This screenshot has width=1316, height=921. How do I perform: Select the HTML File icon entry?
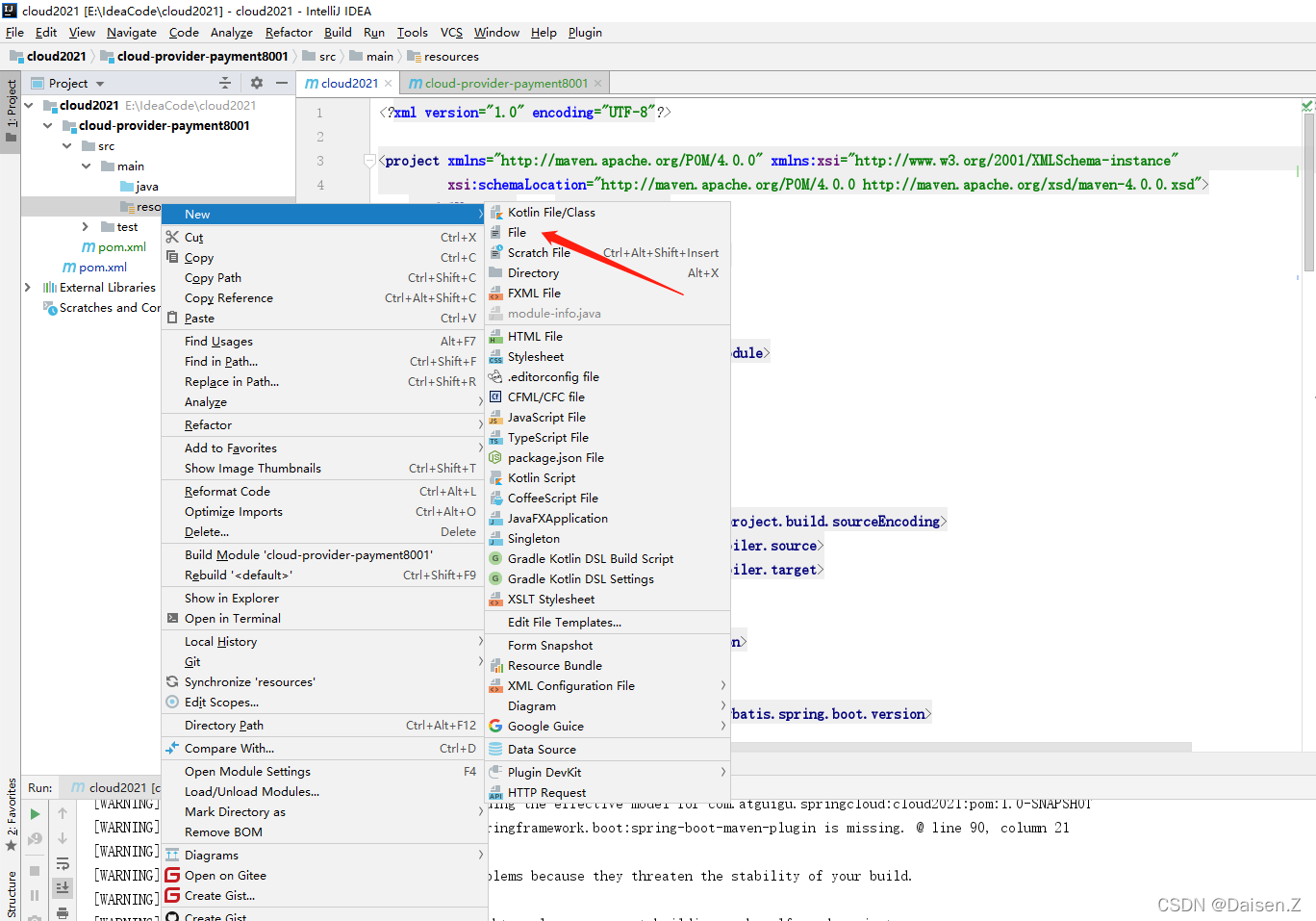point(495,337)
